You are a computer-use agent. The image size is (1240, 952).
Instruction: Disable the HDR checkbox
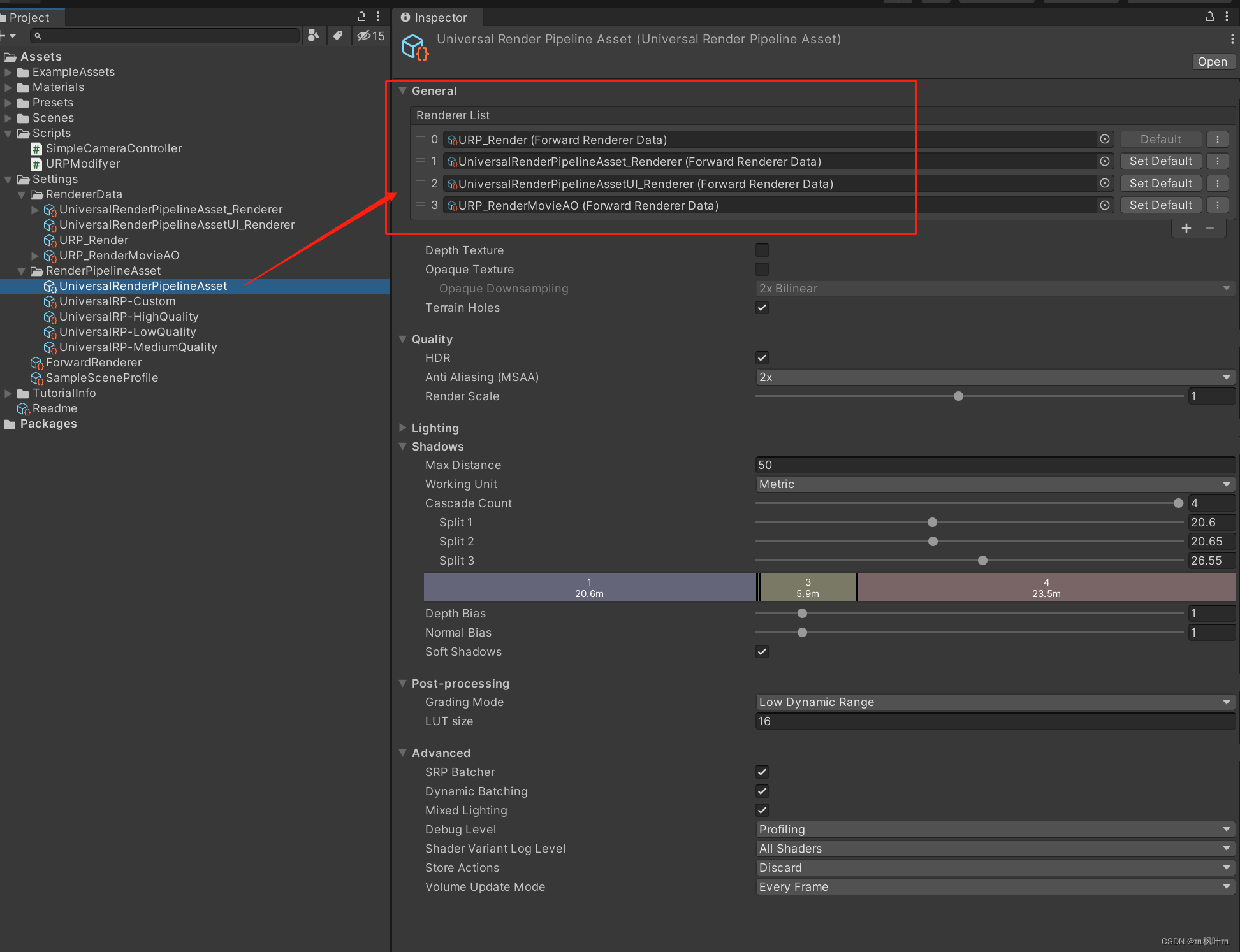(762, 358)
